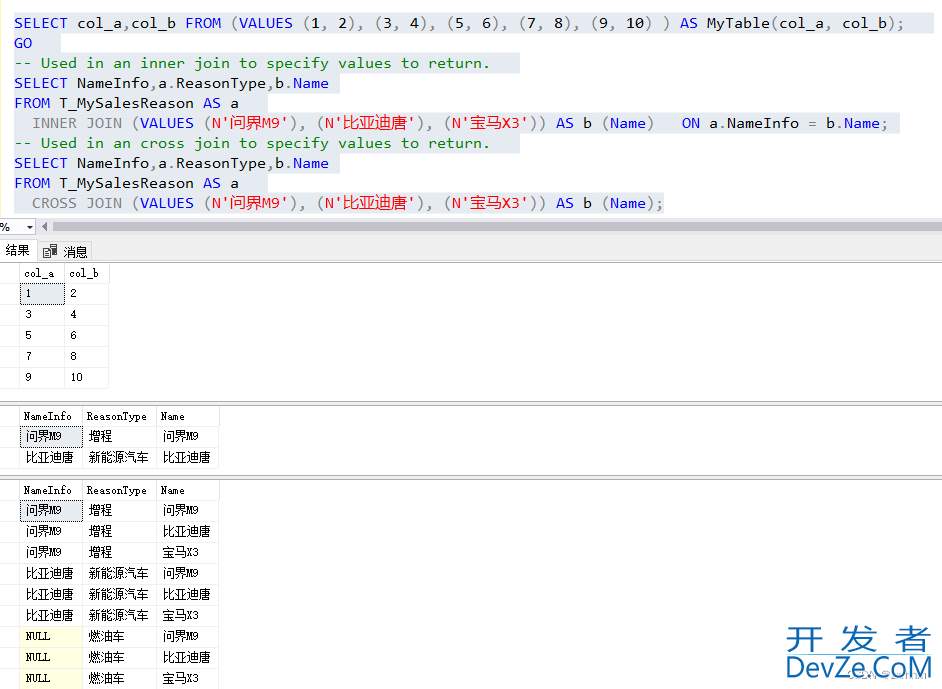The height and width of the screenshot is (689, 942).
Task: Open the zoom percentage dropdown
Action: pos(29,227)
